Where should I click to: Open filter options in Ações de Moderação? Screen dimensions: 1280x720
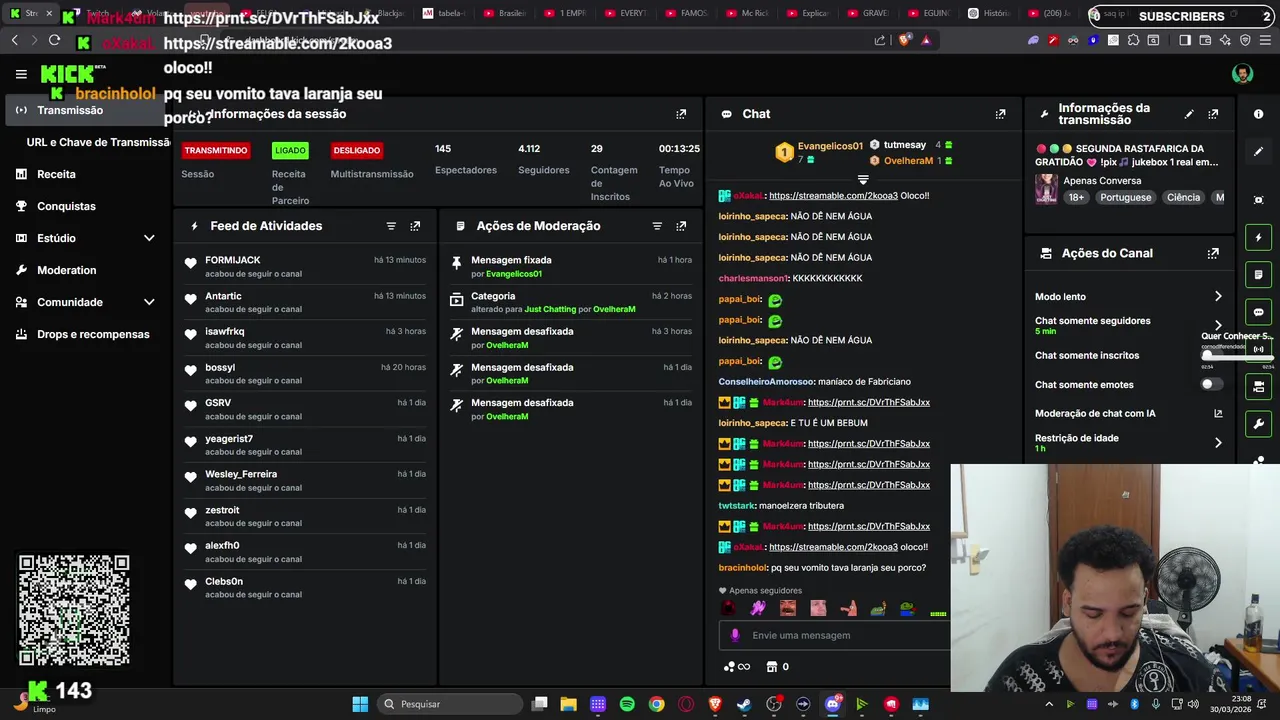(657, 226)
